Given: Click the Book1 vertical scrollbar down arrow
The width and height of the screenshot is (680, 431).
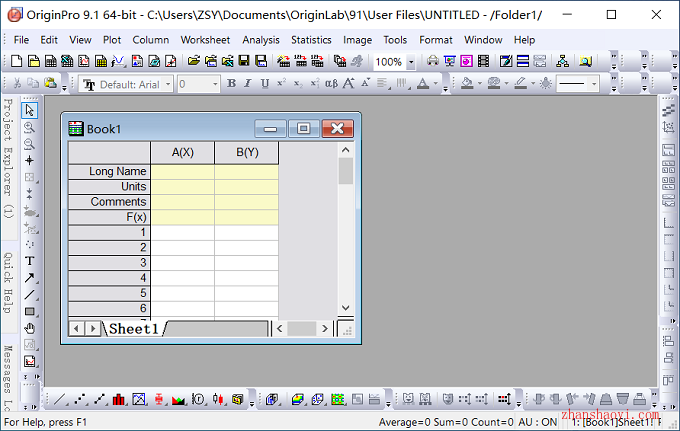Looking at the screenshot, I should click(346, 308).
